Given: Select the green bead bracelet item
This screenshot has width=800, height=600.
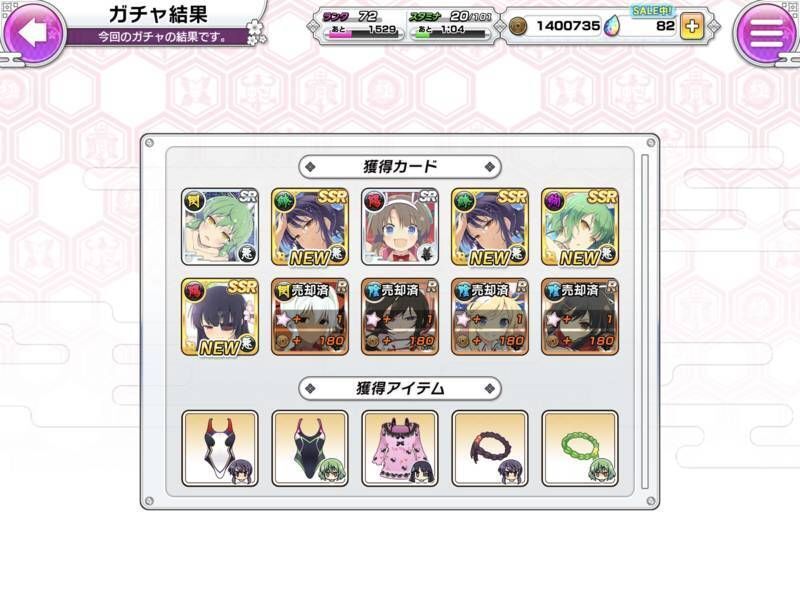Looking at the screenshot, I should (x=580, y=448).
